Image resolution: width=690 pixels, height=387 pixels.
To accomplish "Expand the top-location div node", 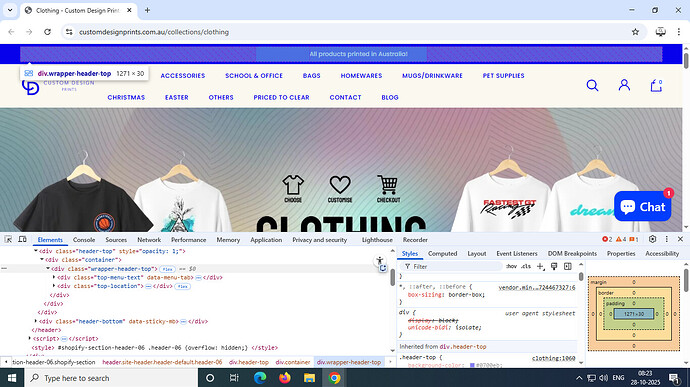I will coord(54,286).
